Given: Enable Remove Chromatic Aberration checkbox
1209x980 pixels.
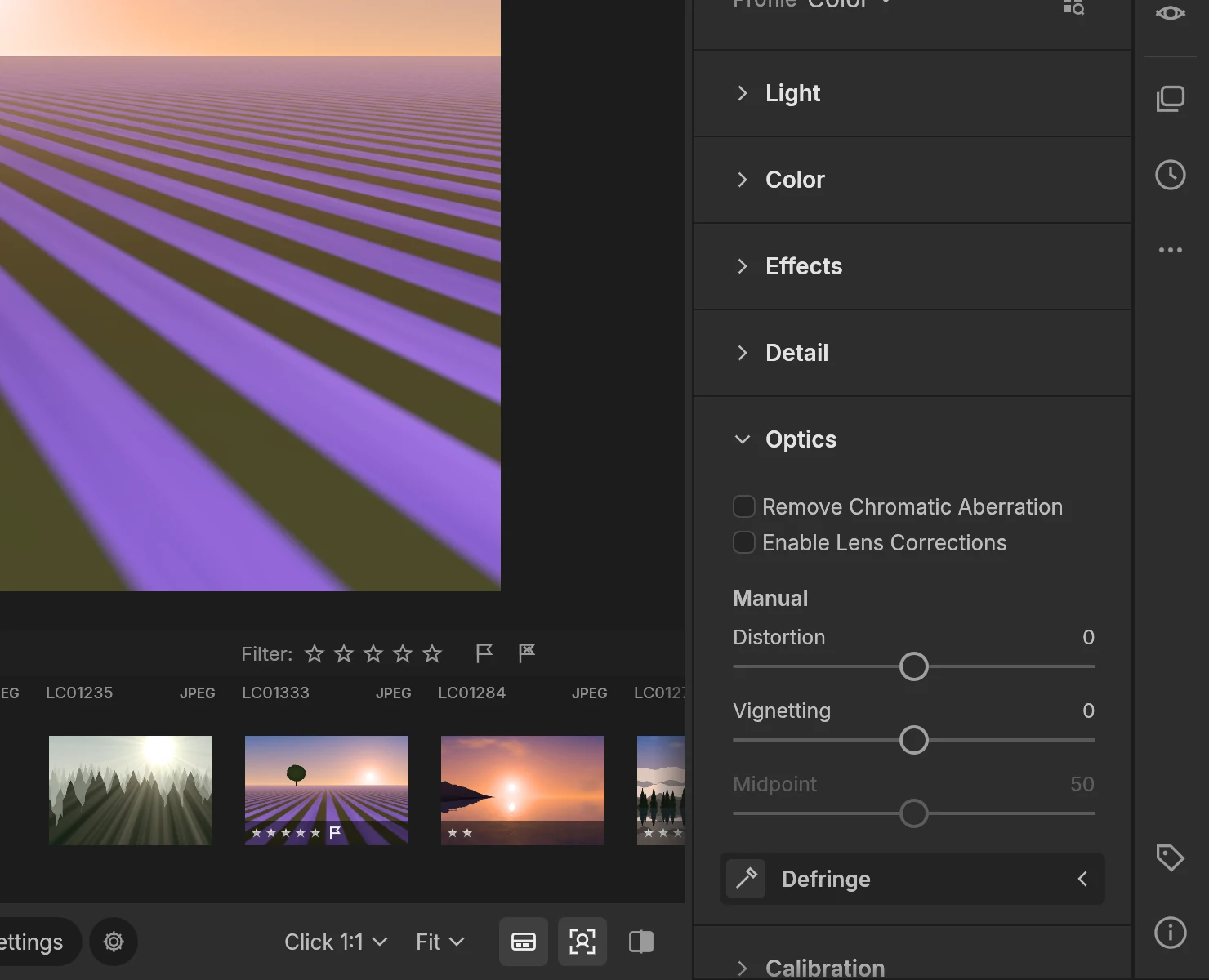Looking at the screenshot, I should click(x=744, y=506).
